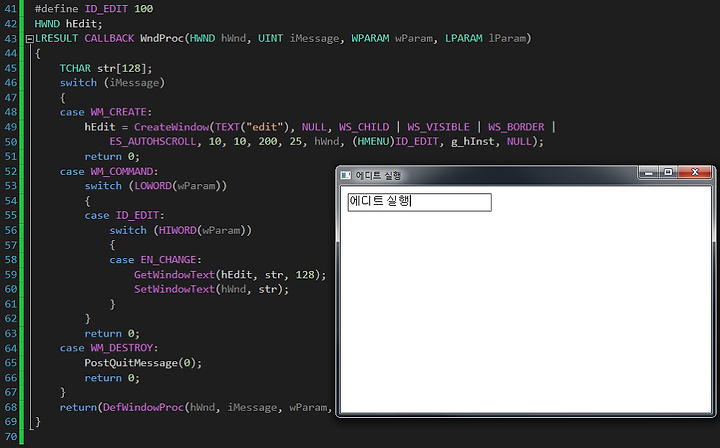Click the LRESULT return type
Viewport: 720px width, 448px height.
[56, 38]
